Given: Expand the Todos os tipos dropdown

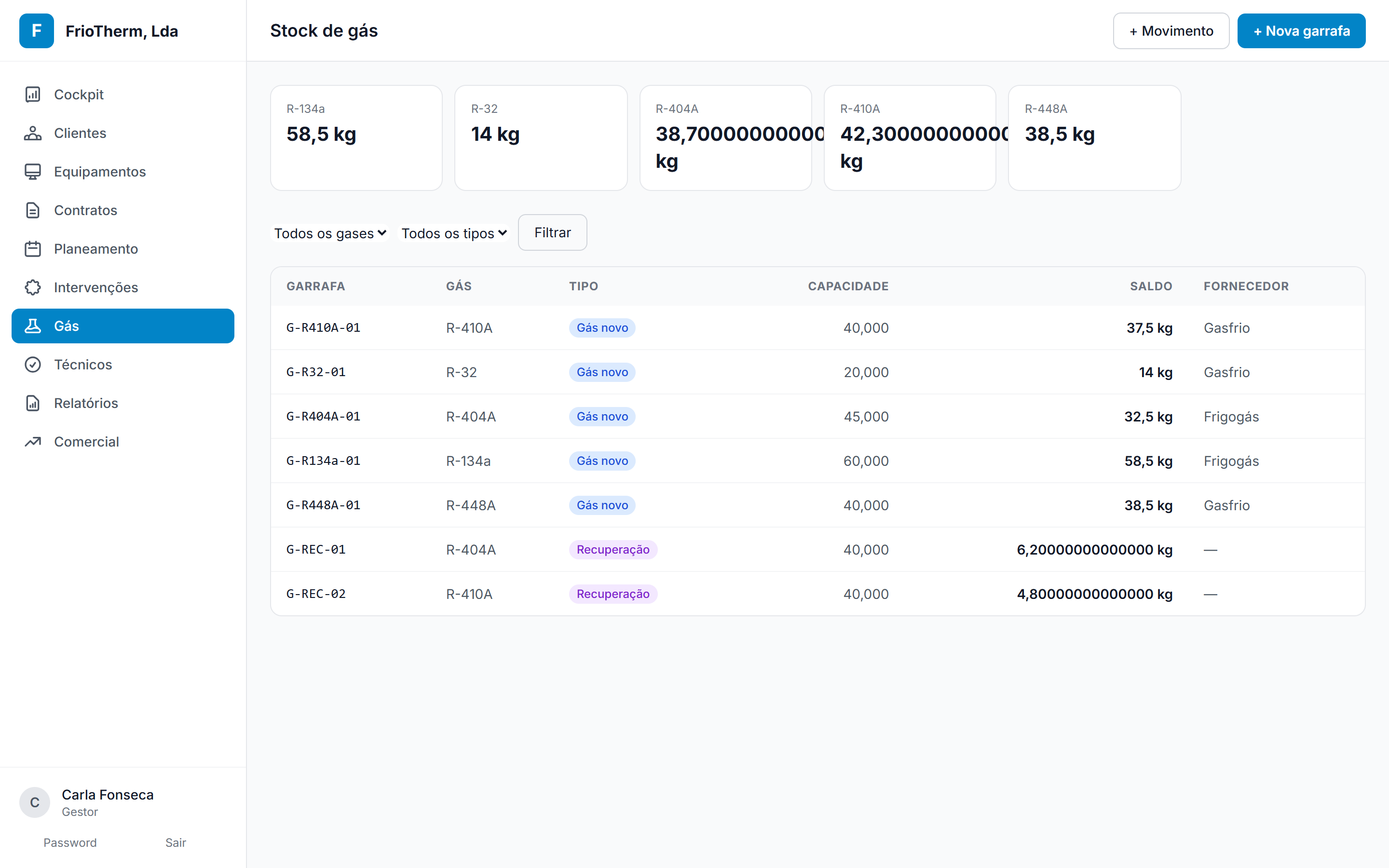Looking at the screenshot, I should pyautogui.click(x=453, y=233).
